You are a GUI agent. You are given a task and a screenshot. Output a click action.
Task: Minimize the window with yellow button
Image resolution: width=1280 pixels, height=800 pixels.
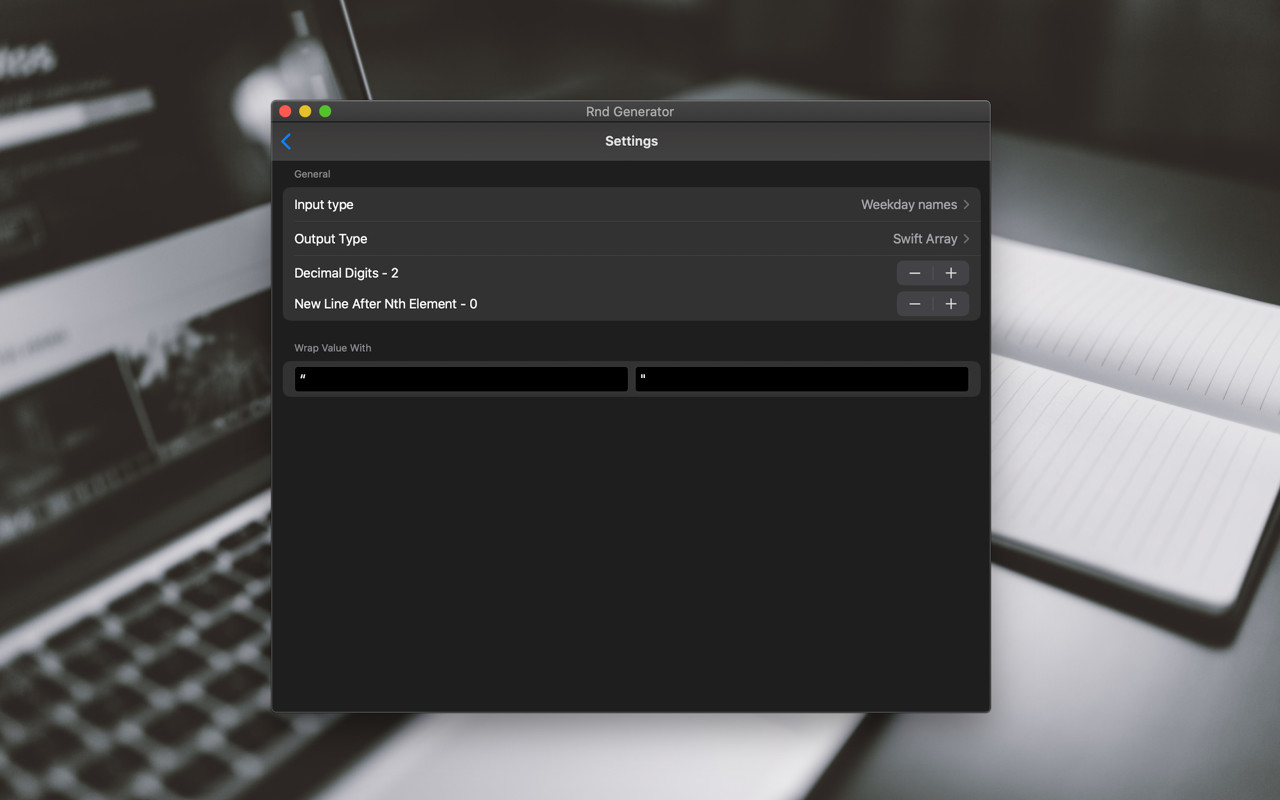click(305, 111)
